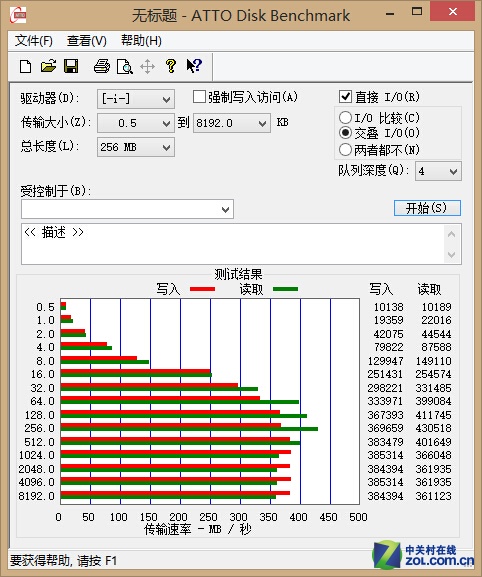The image size is (482, 577).
Task: Select the I/O 比较(C) radio button
Action: coord(345,117)
